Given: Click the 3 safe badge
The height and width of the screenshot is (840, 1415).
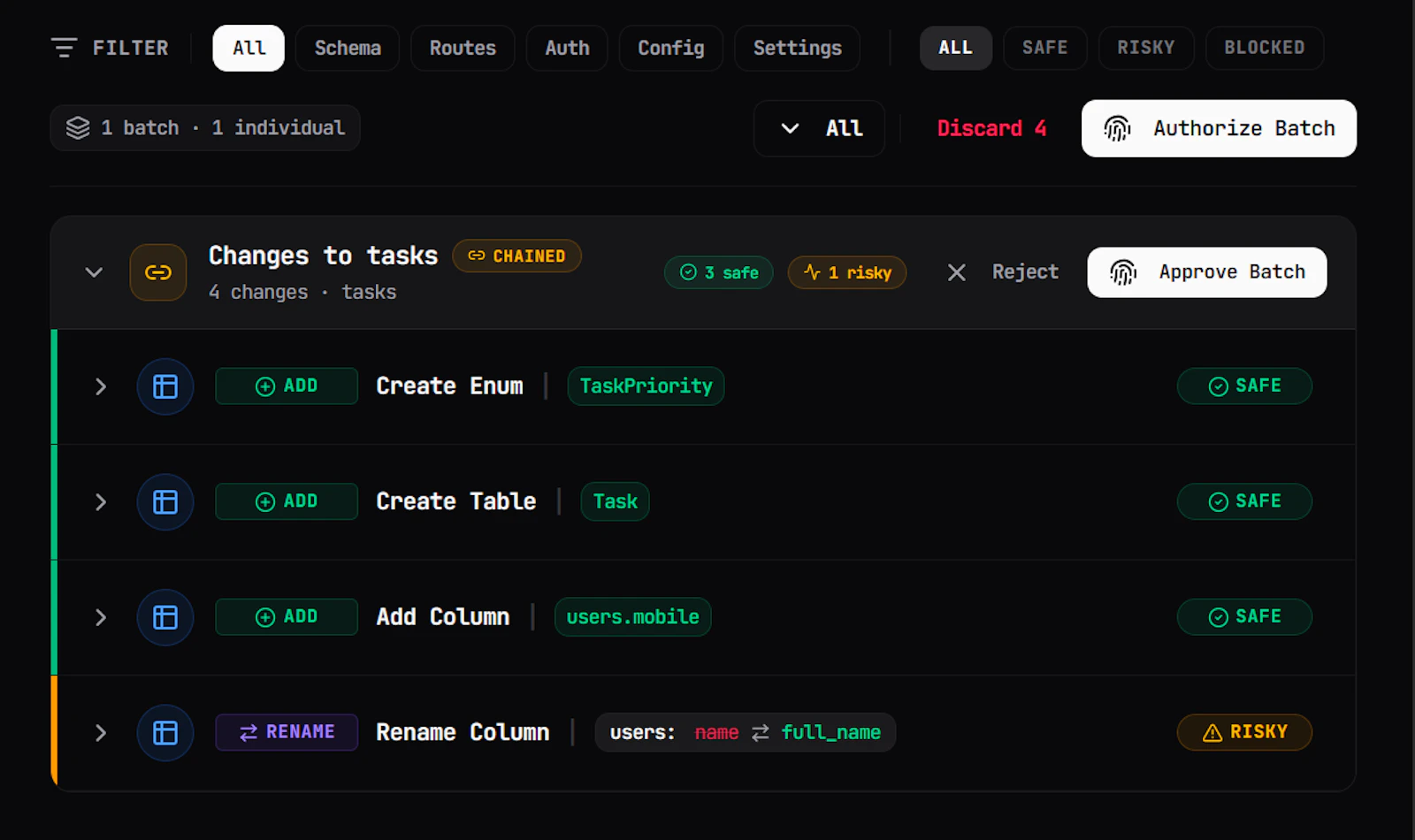Looking at the screenshot, I should (719, 272).
